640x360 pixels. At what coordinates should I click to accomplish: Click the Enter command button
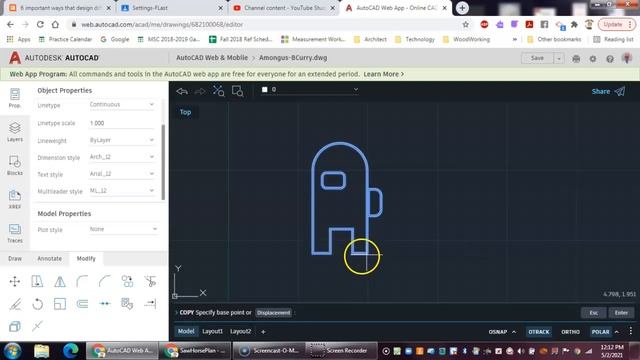pyautogui.click(x=621, y=313)
